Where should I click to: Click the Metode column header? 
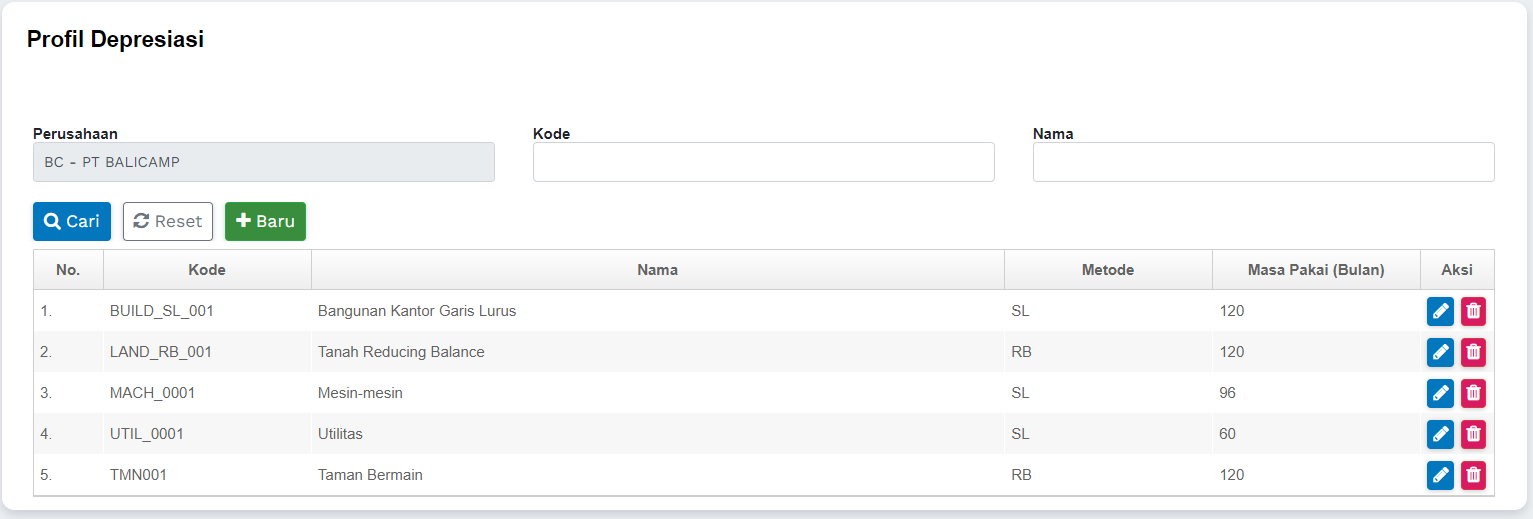tap(1108, 270)
